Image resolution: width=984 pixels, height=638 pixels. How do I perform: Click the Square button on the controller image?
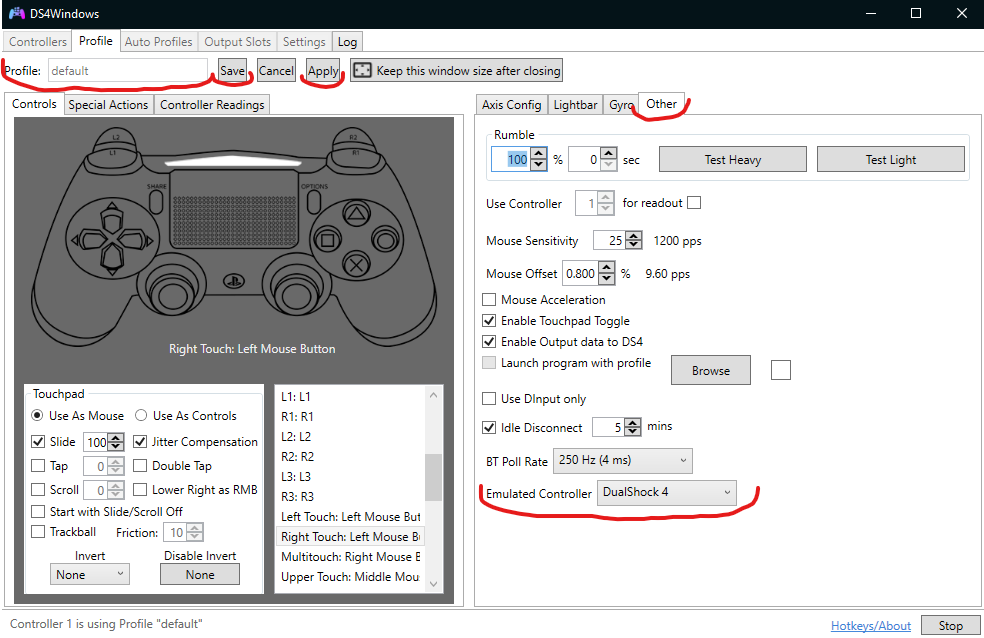point(327,240)
